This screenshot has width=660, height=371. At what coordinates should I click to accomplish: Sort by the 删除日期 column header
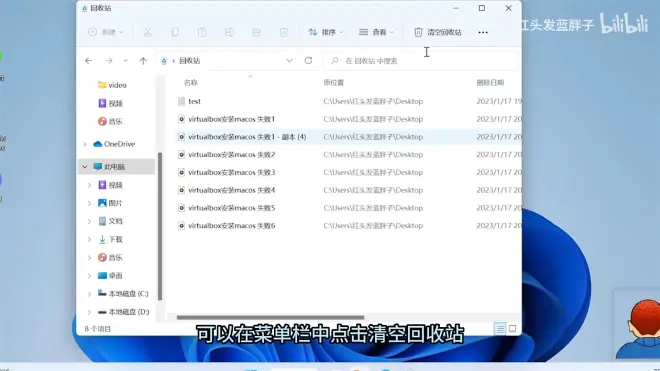[x=490, y=83]
